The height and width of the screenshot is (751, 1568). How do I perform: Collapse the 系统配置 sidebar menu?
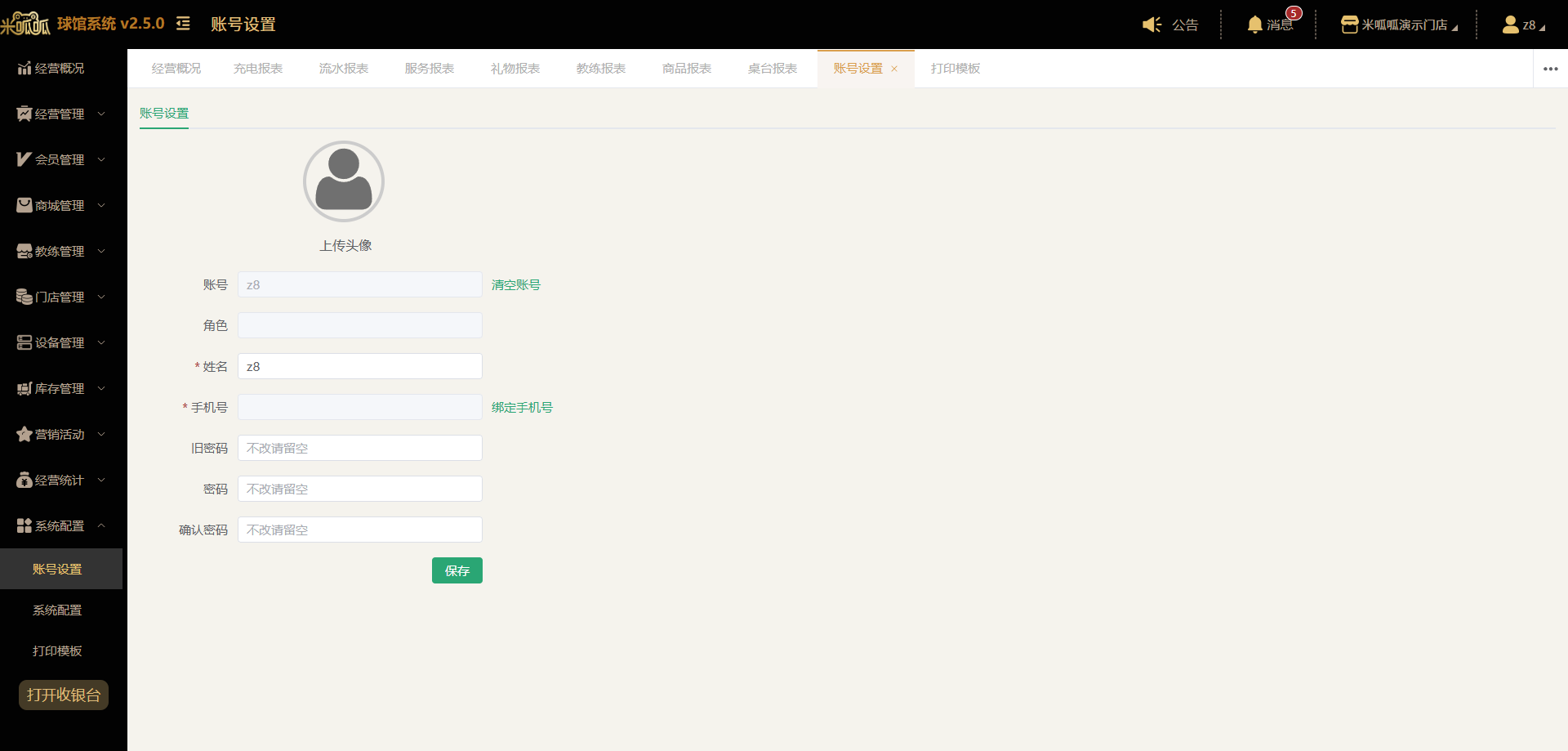61,525
